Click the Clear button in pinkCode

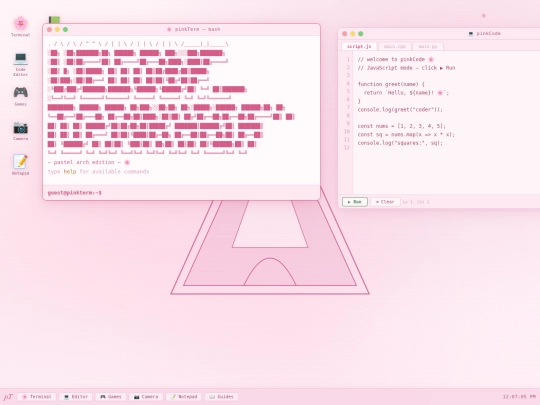385,202
